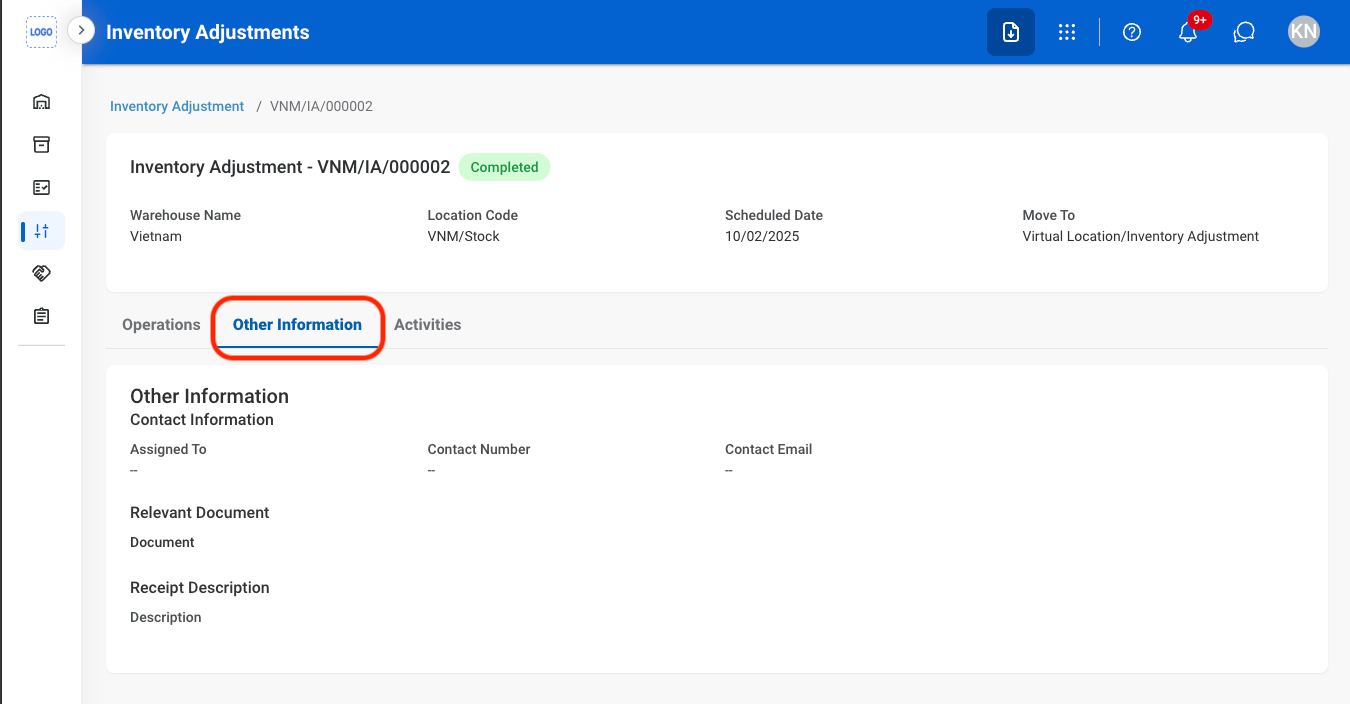Click the Relevant Document heading

pyautogui.click(x=200, y=512)
